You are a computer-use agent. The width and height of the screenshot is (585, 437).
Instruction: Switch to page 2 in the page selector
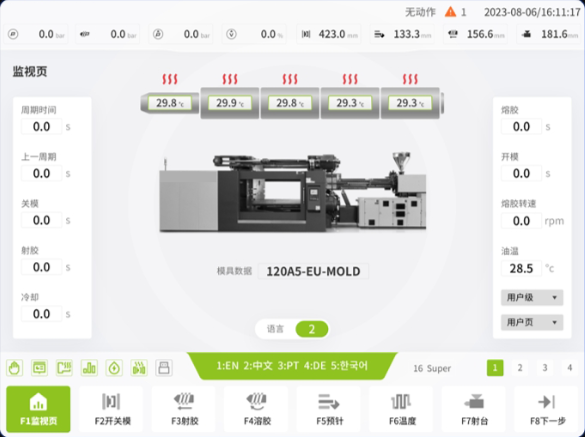[x=520, y=368]
